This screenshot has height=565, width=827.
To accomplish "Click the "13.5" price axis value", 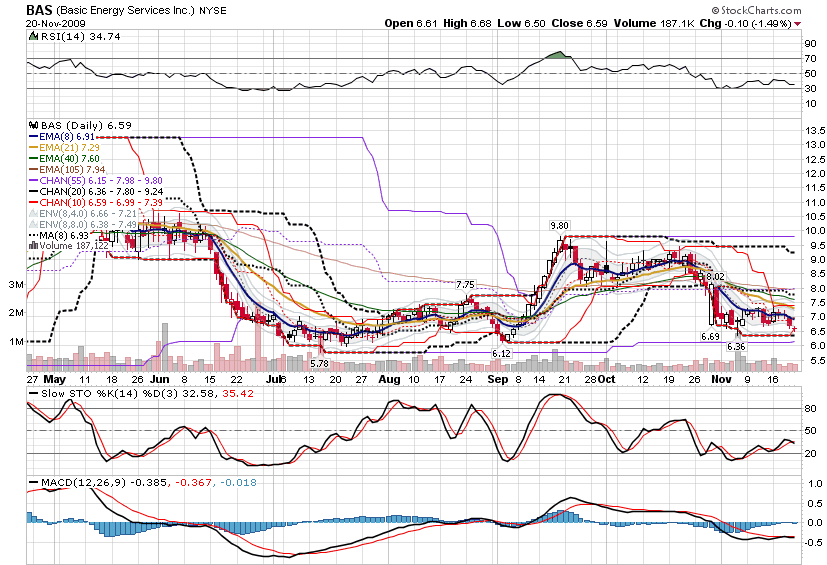I will pos(815,130).
